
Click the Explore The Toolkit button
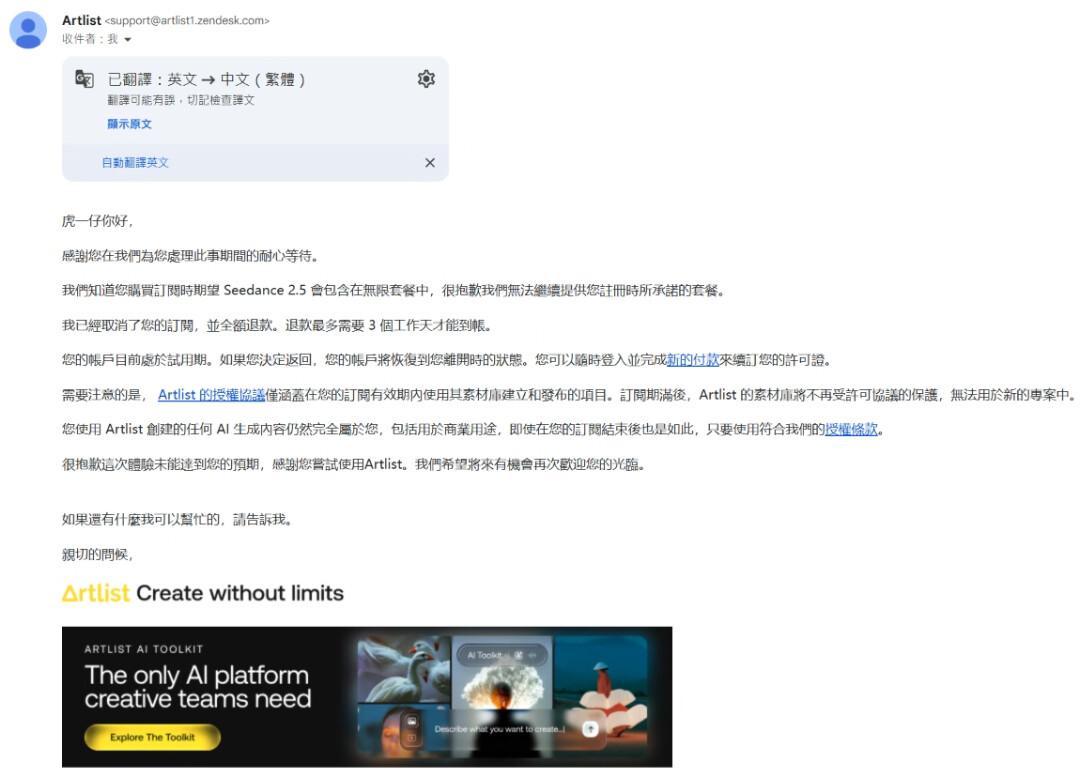(153, 737)
